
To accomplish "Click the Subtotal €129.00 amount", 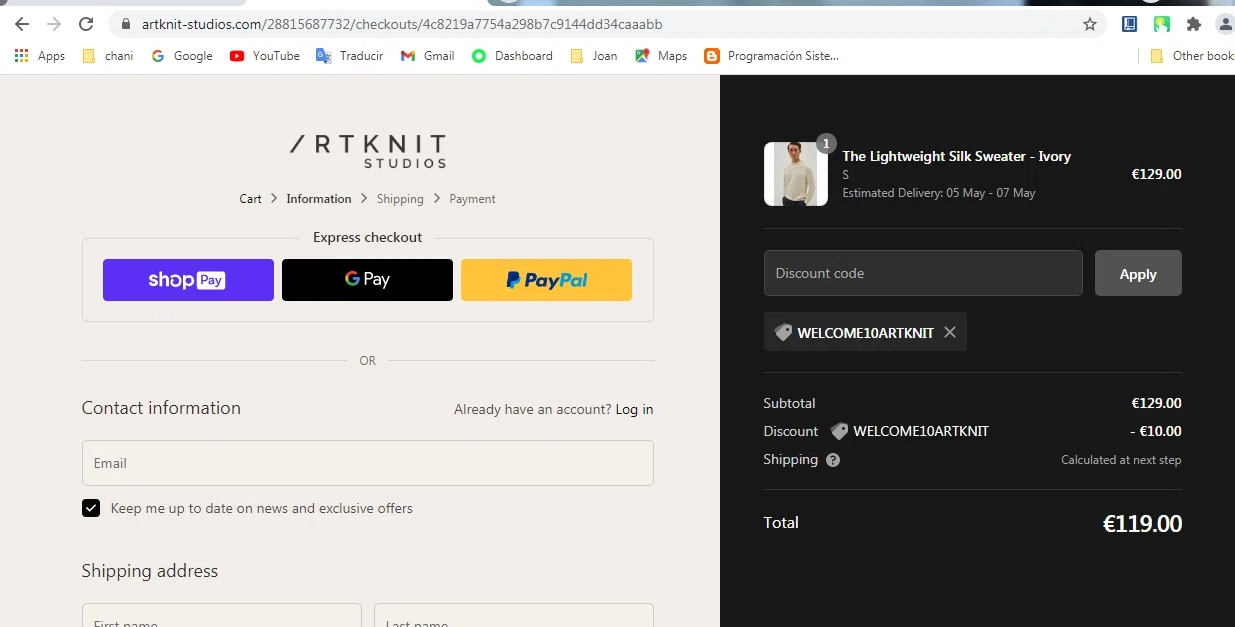I will 1156,404.
